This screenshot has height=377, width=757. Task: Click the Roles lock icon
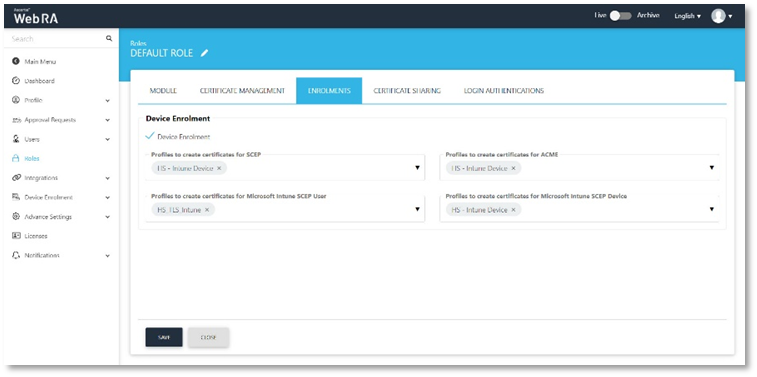15,158
